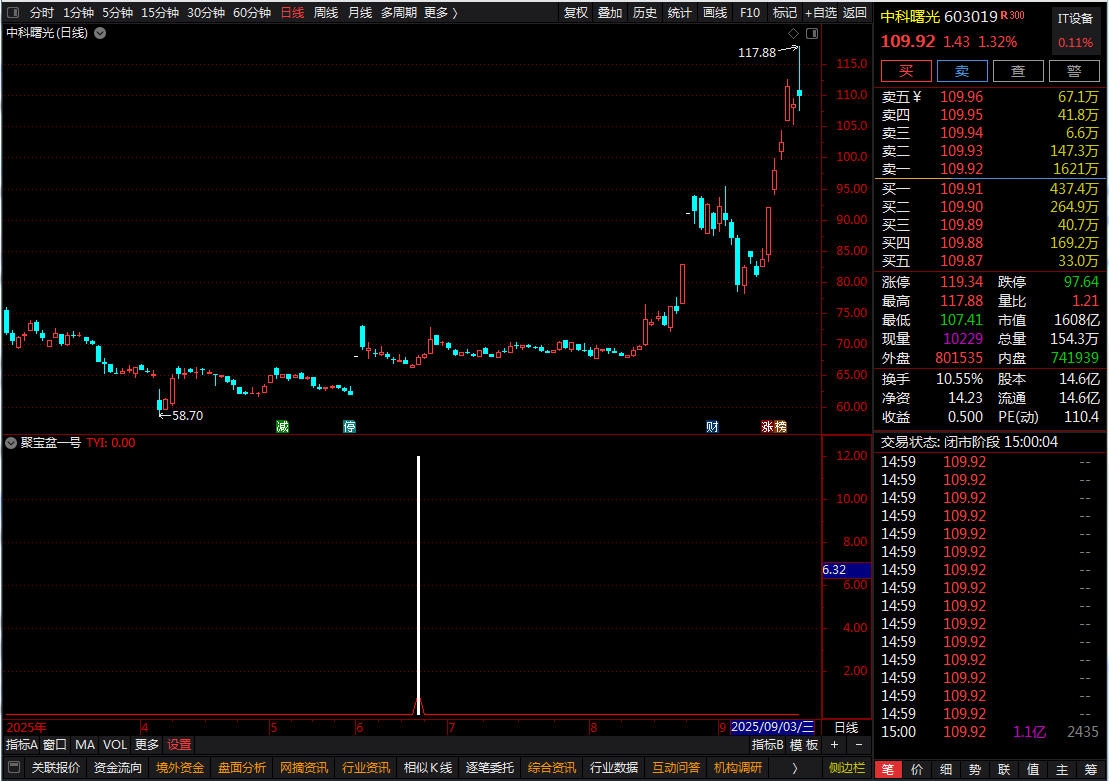
Task: Open the 多周期 multi-period view
Action: pos(399,13)
